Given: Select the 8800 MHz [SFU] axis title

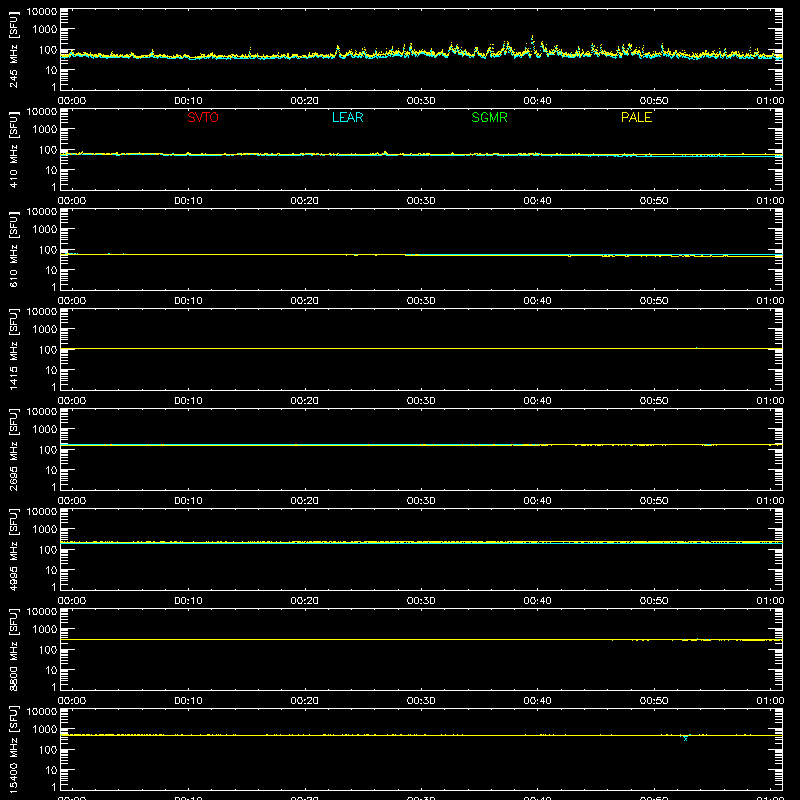Looking at the screenshot, I should tap(14, 649).
